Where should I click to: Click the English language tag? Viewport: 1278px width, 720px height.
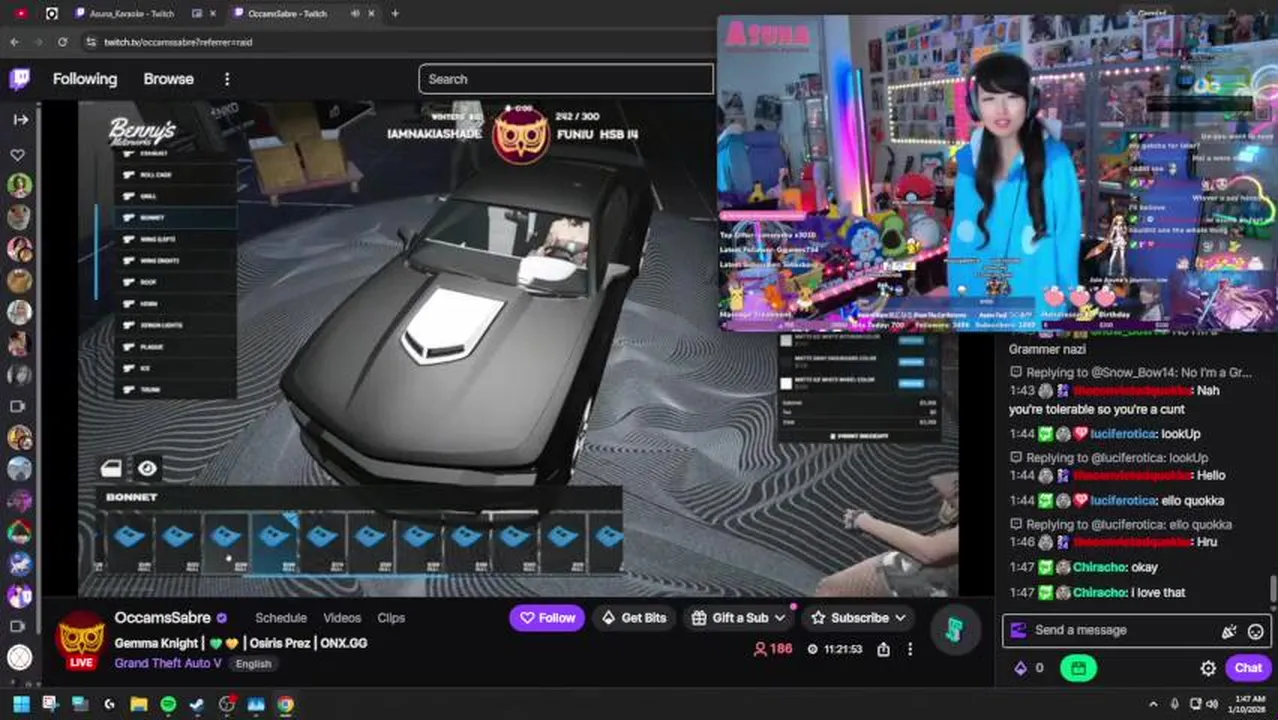(x=253, y=664)
